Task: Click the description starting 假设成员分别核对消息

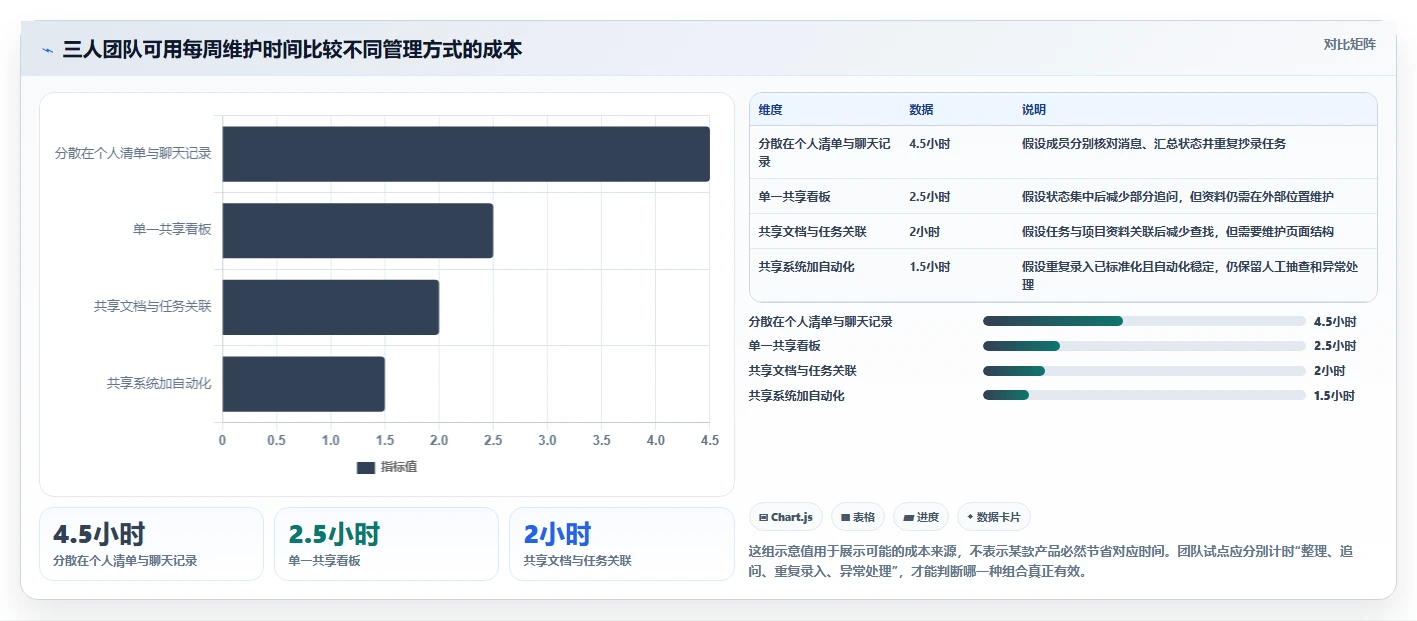Action: click(x=1154, y=143)
